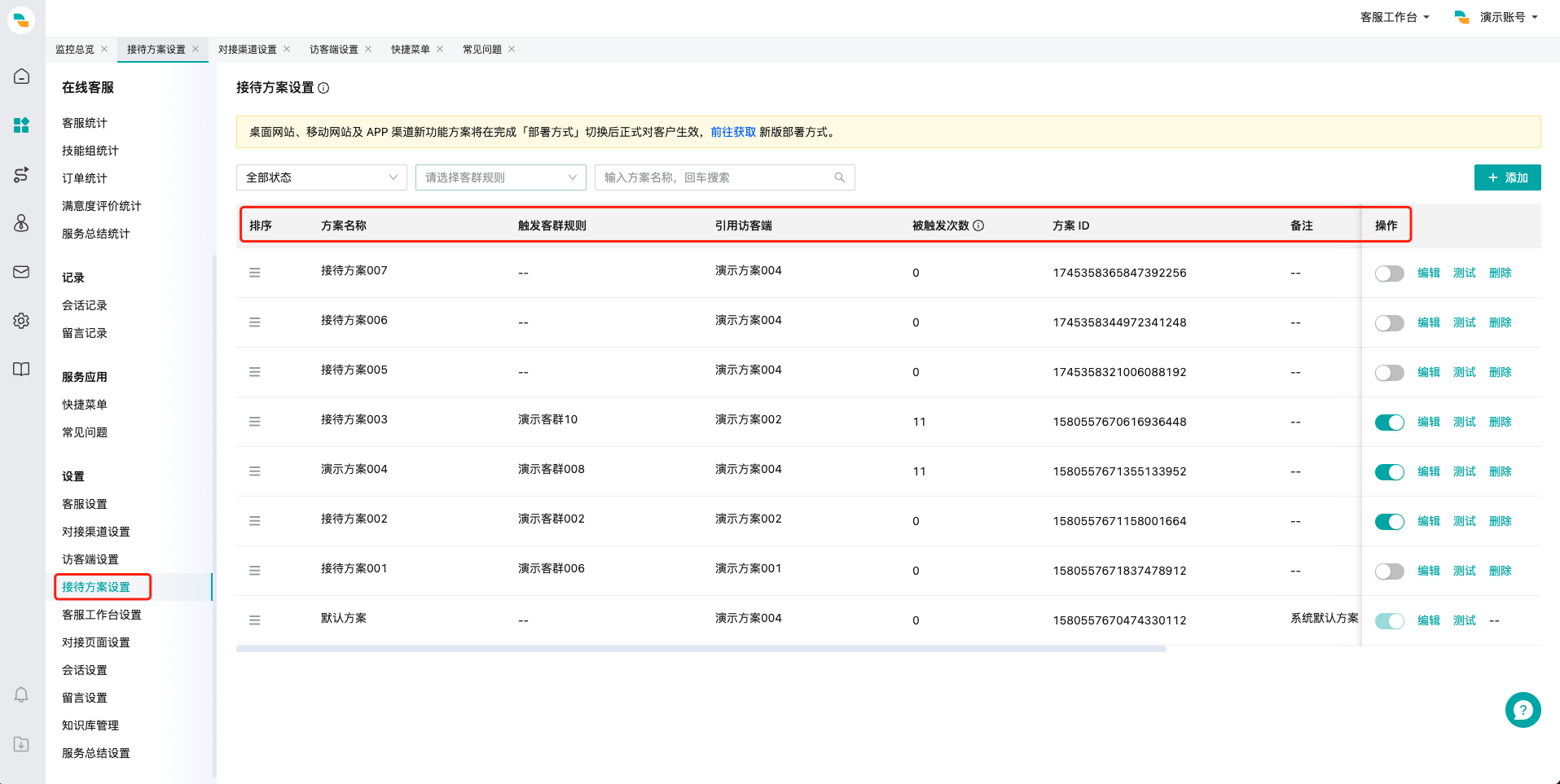The height and width of the screenshot is (784, 1560).
Task: Click 测试 for 演示方案004
Action: pyautogui.click(x=1465, y=471)
